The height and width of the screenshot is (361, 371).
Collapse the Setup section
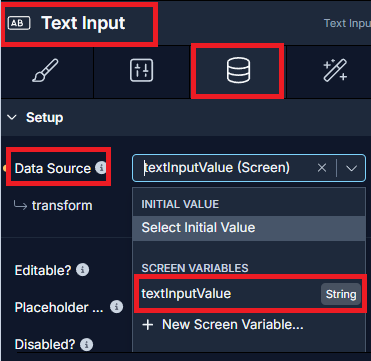click(x=12, y=117)
